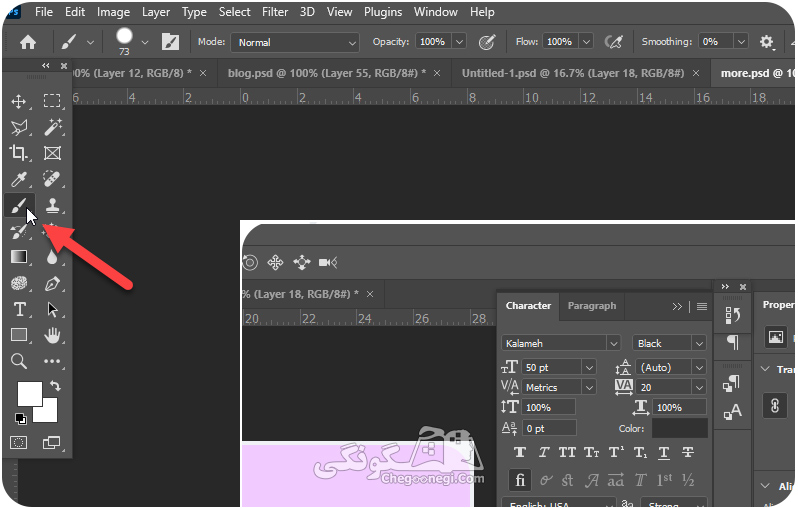798x508 pixels.
Task: Change the screen mode icon
Action: coord(51,443)
